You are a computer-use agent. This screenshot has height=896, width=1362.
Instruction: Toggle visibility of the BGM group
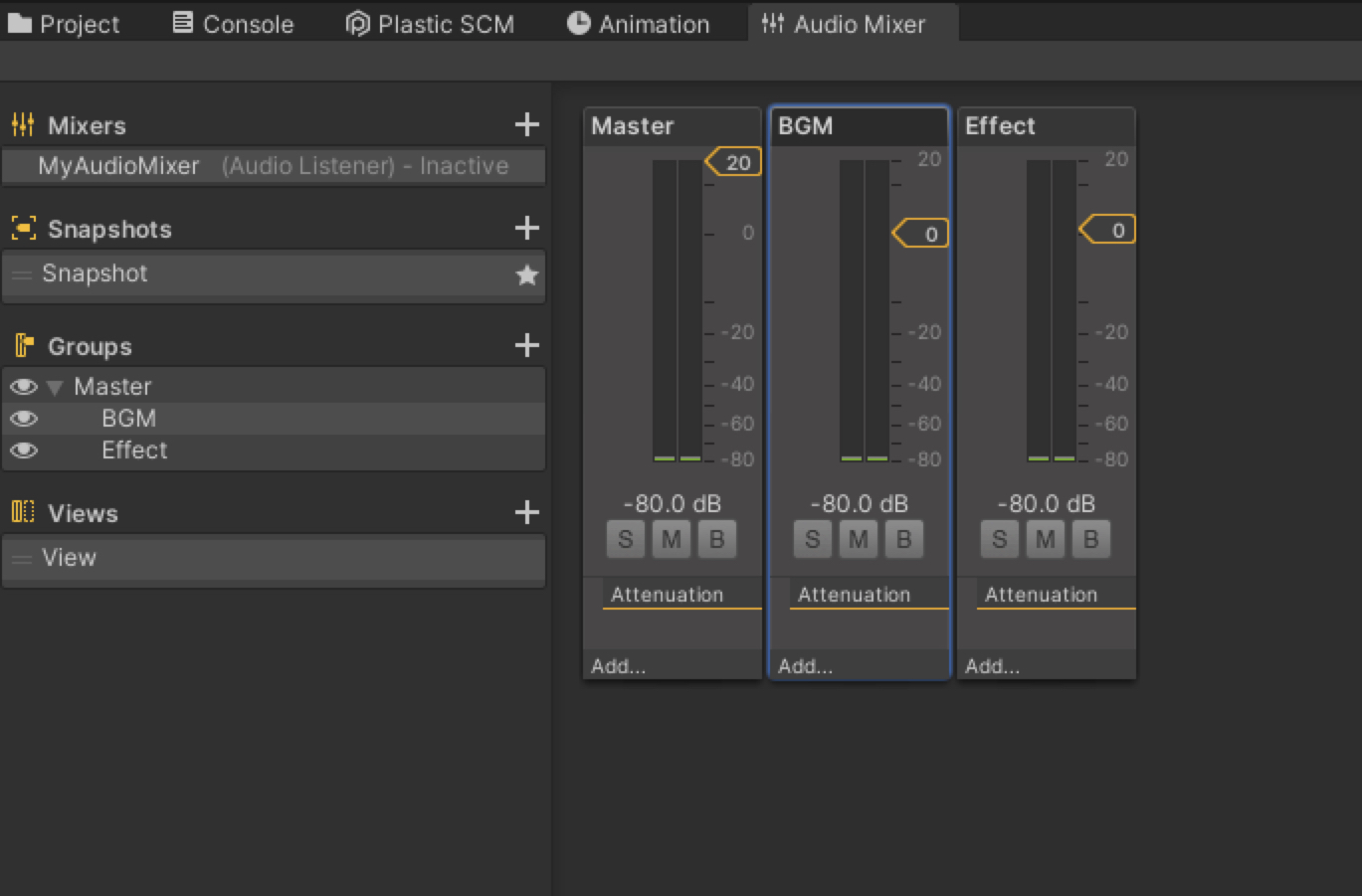click(x=23, y=418)
